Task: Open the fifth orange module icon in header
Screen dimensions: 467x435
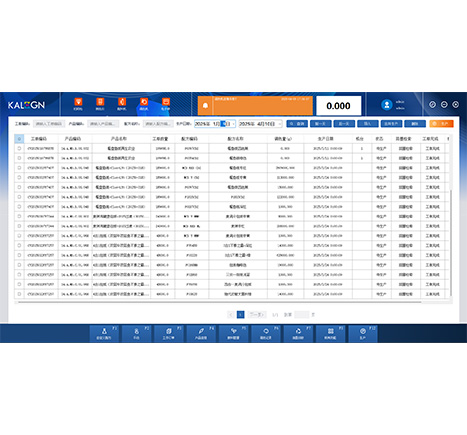Action: (x=166, y=102)
